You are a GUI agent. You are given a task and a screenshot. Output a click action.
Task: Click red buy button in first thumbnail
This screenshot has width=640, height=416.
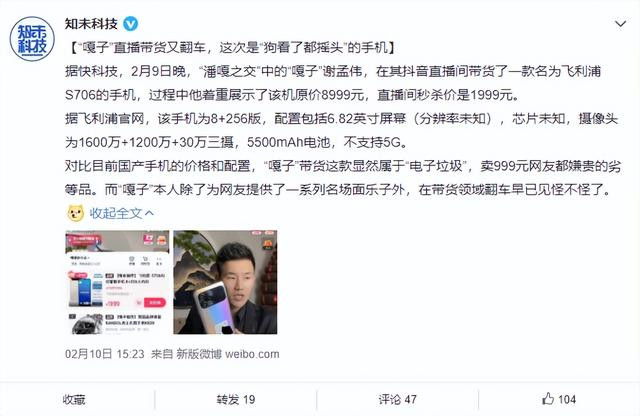pos(155,303)
